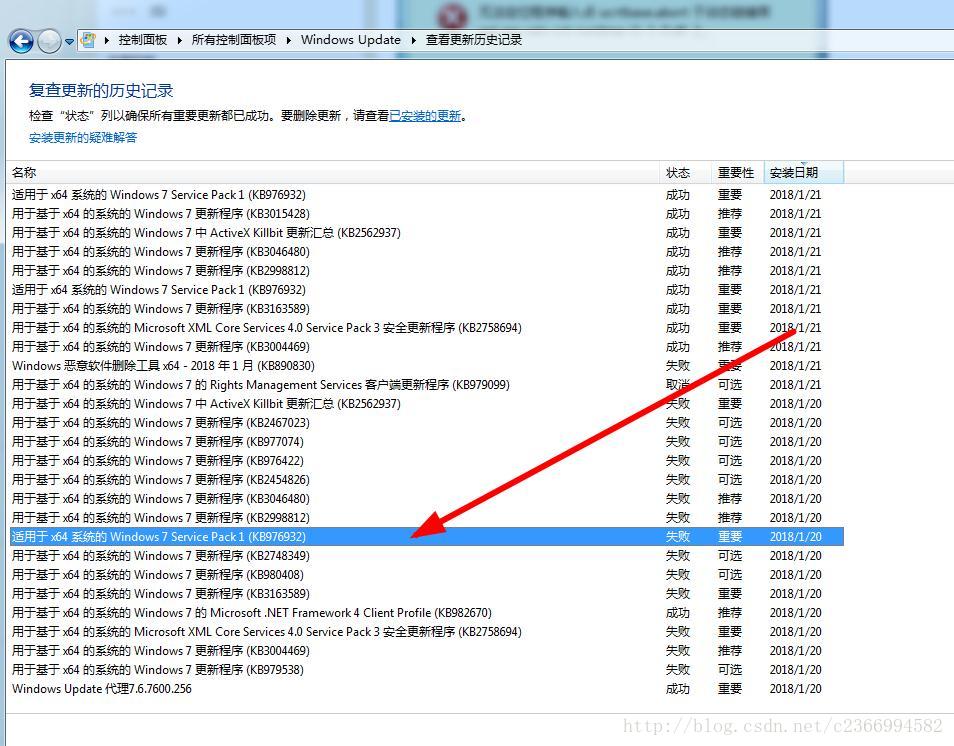This screenshot has width=954, height=746.
Task: Expand the root arrow before 控制面板 breadcrumb
Action: point(107,40)
